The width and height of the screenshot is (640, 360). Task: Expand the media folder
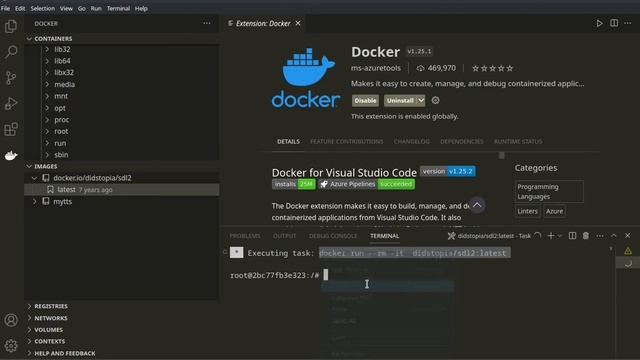[x=47, y=84]
